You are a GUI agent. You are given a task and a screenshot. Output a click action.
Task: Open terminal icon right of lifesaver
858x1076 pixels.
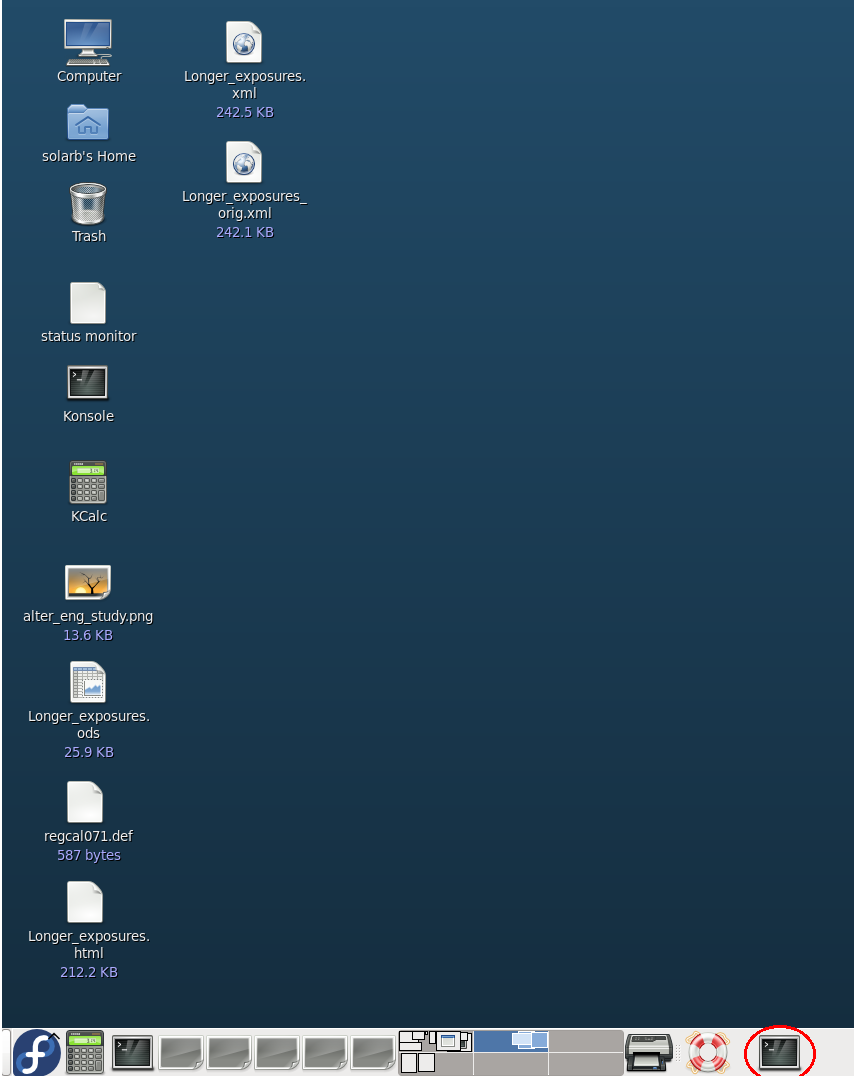[780, 1053]
